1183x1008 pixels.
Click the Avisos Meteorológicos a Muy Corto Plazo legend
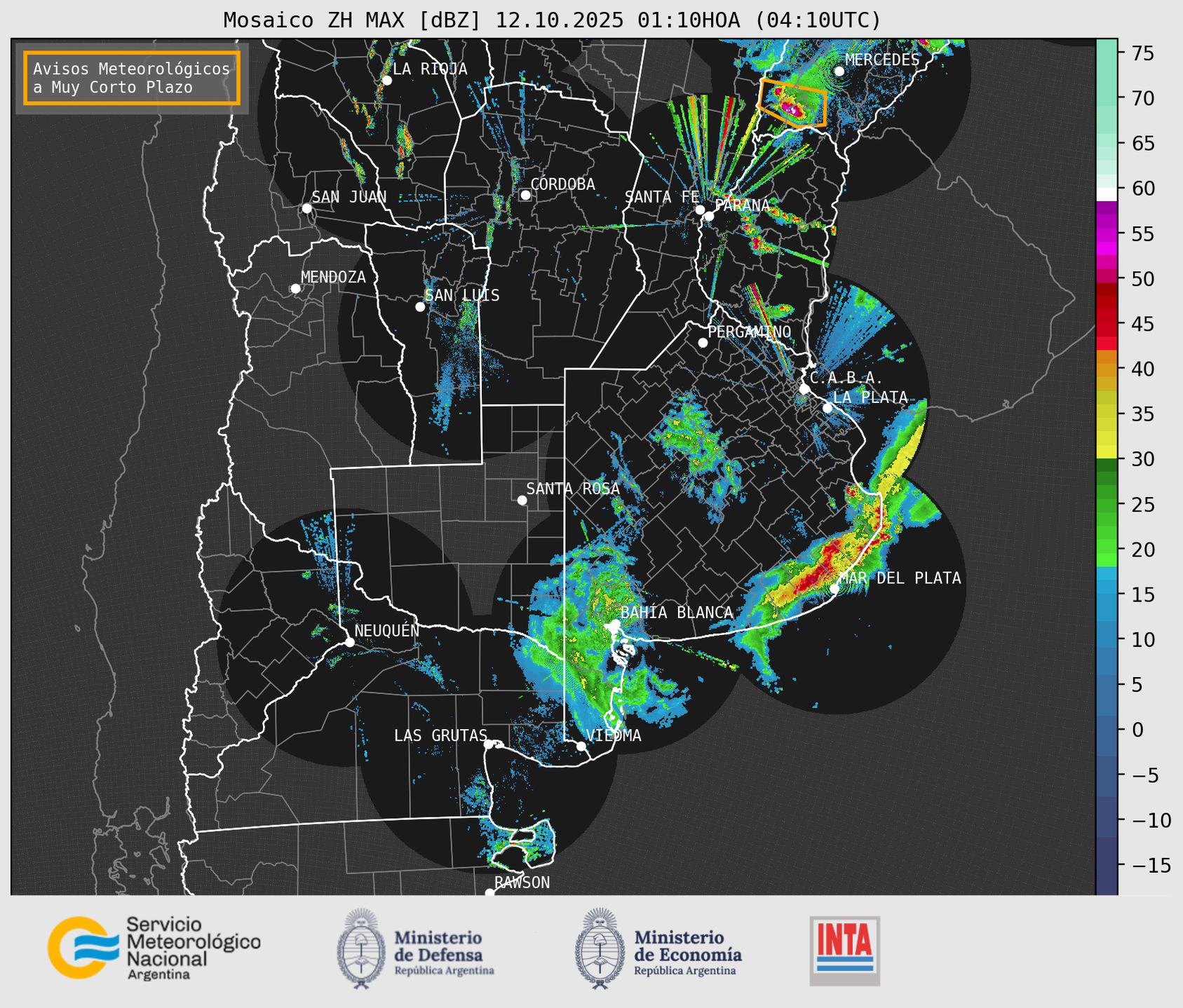[132, 78]
